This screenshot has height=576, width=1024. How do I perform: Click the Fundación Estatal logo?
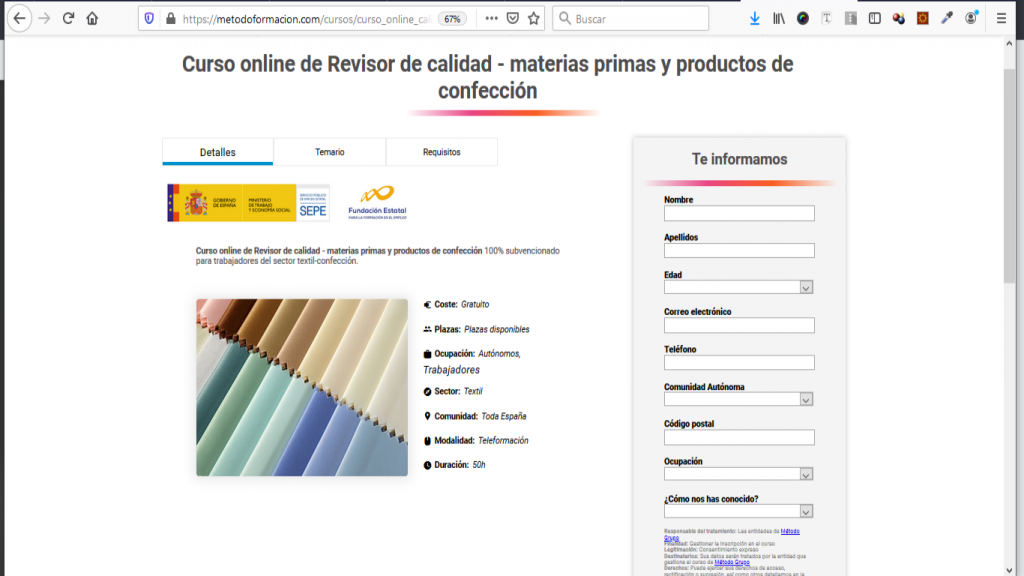point(377,202)
